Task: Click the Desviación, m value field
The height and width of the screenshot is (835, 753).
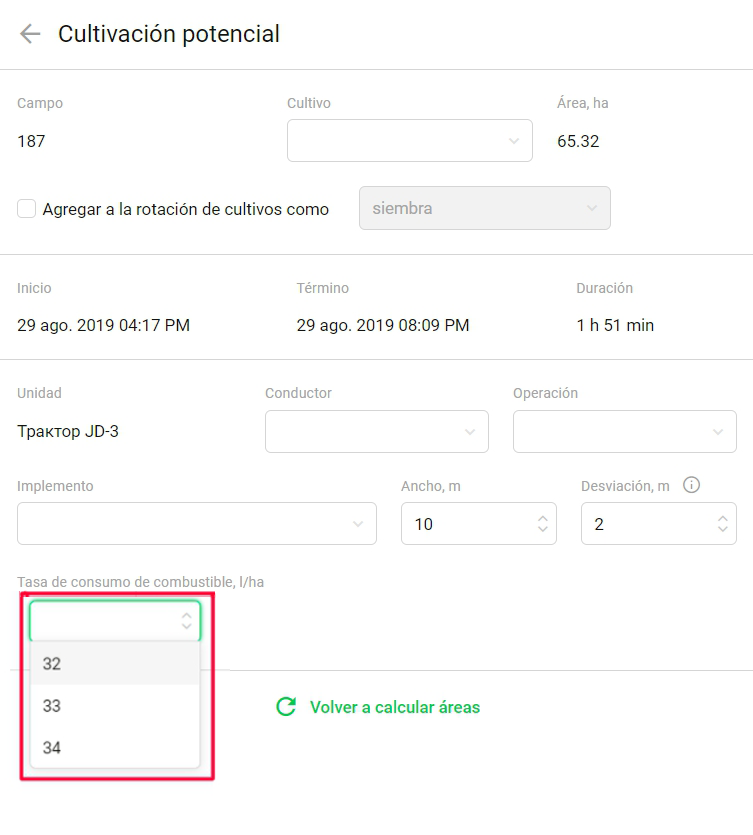Action: click(x=640, y=523)
